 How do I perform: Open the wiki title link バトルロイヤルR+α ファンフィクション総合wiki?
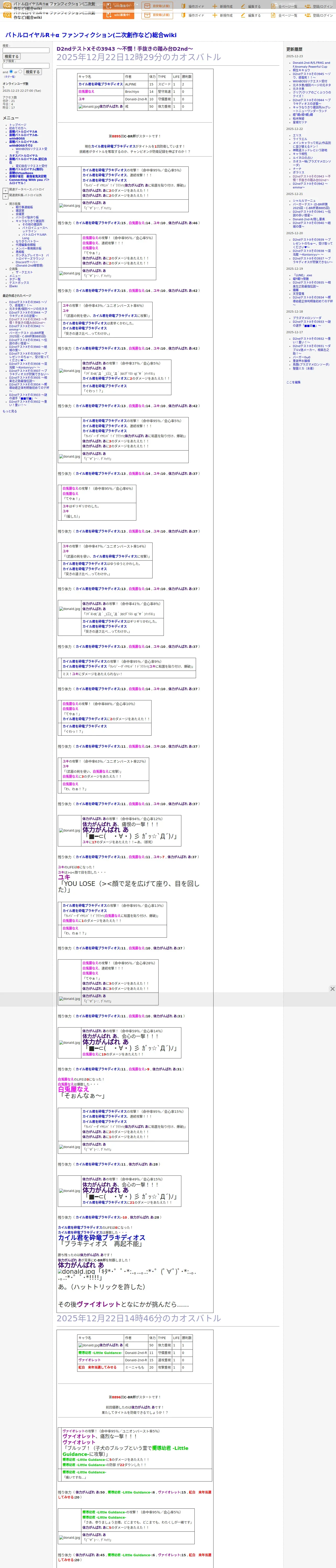[x=91, y=35]
